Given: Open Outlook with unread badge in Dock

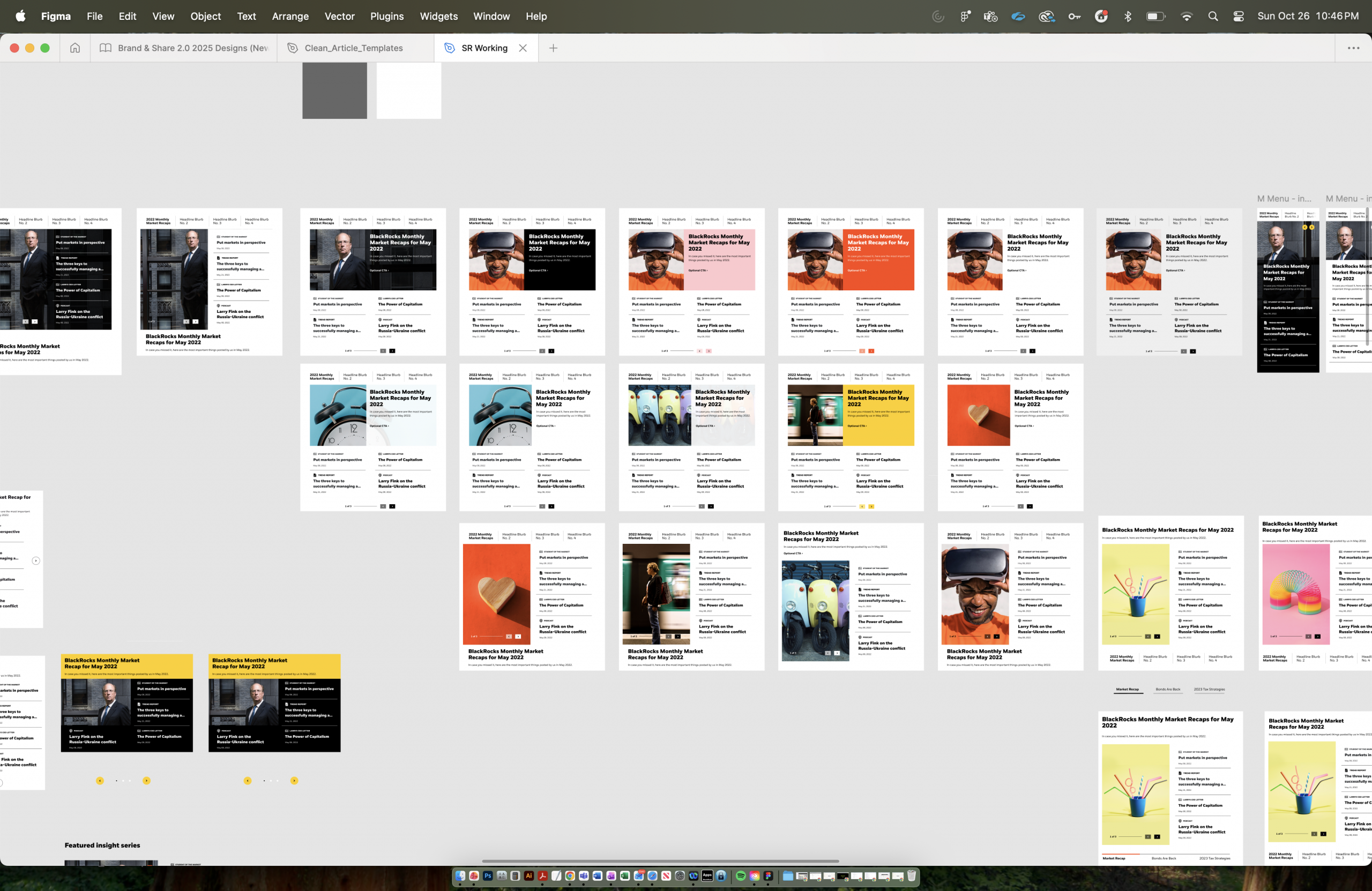Looking at the screenshot, I should pyautogui.click(x=639, y=876).
